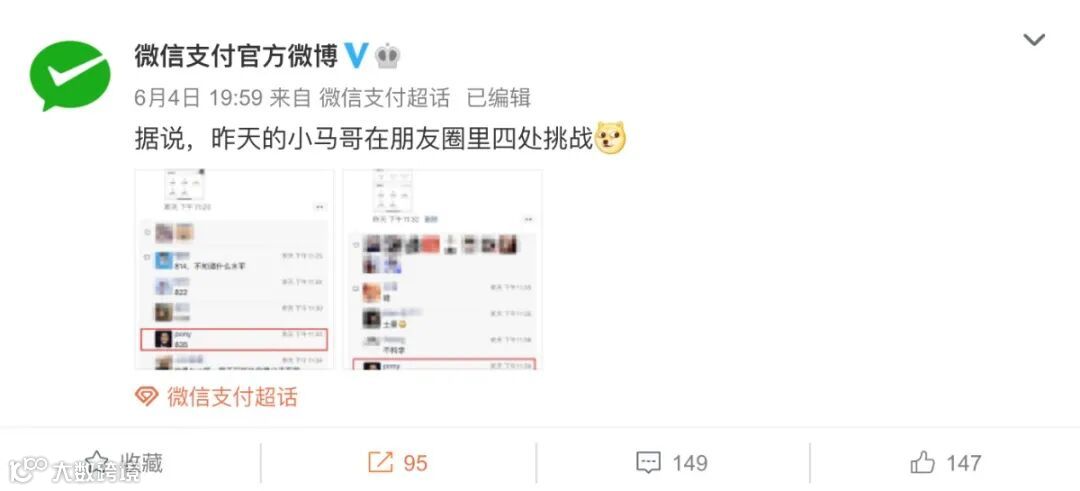1080x491 pixels.
Task: Open the 微信支付官方微博 profile name
Action: (236, 56)
